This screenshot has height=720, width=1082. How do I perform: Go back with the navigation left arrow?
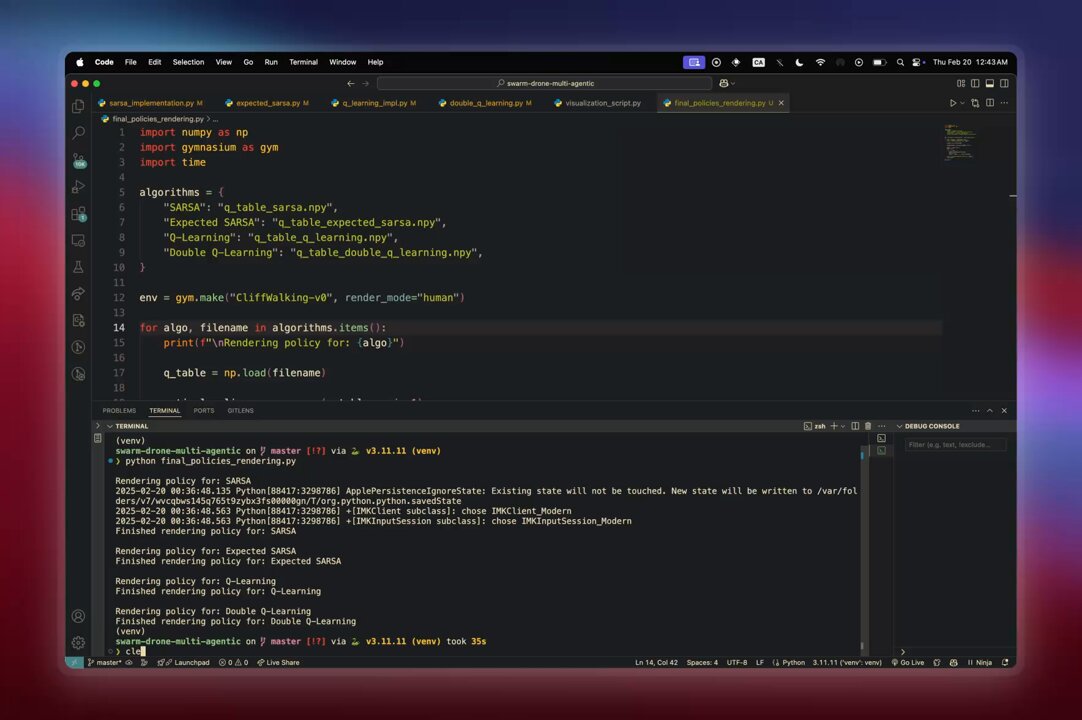[x=351, y=84]
